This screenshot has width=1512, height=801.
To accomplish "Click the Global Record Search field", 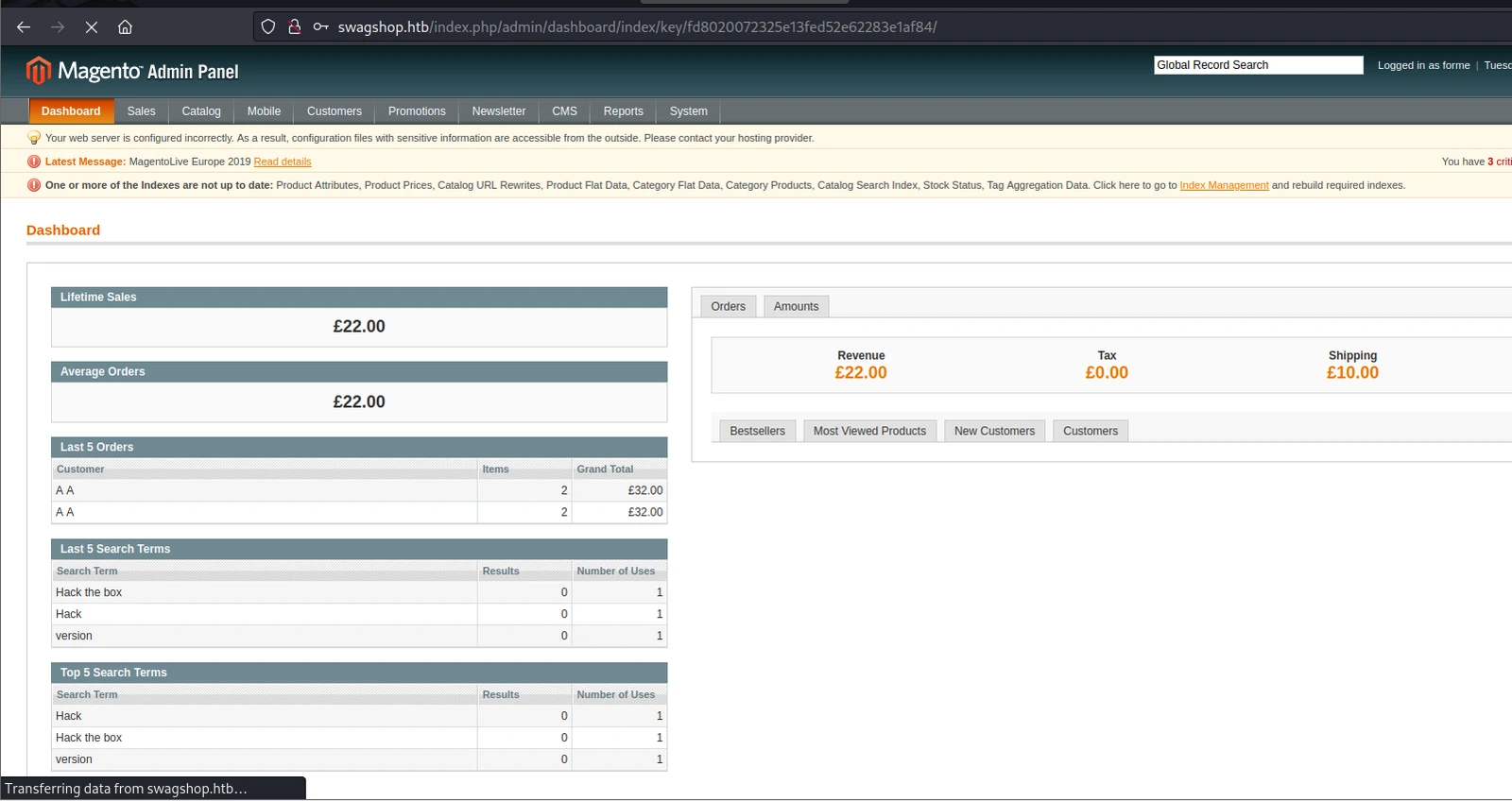I will tap(1259, 65).
